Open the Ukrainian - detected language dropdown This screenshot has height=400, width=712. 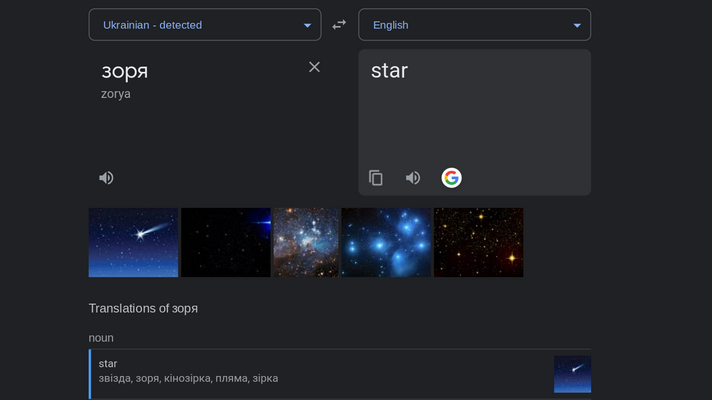coord(205,25)
